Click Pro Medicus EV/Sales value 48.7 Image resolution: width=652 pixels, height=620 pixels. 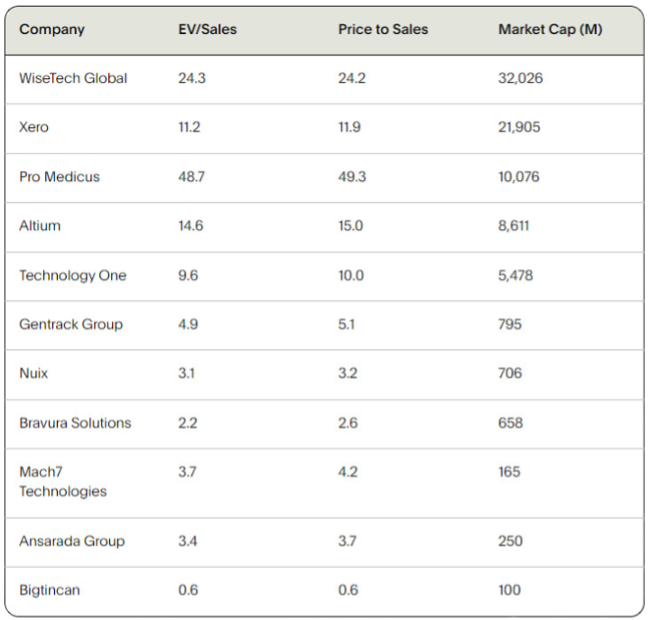click(191, 177)
